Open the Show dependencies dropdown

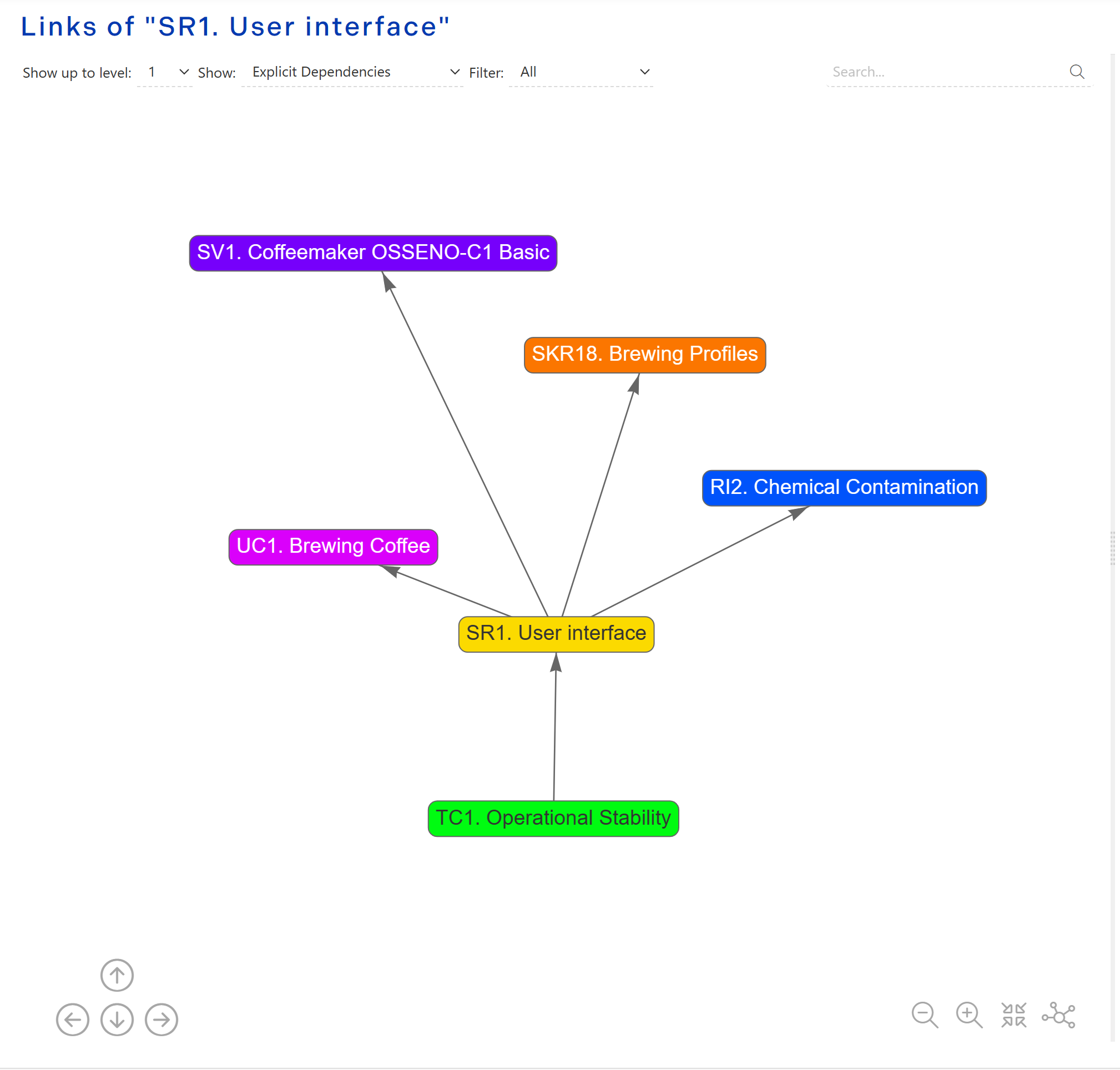454,71
